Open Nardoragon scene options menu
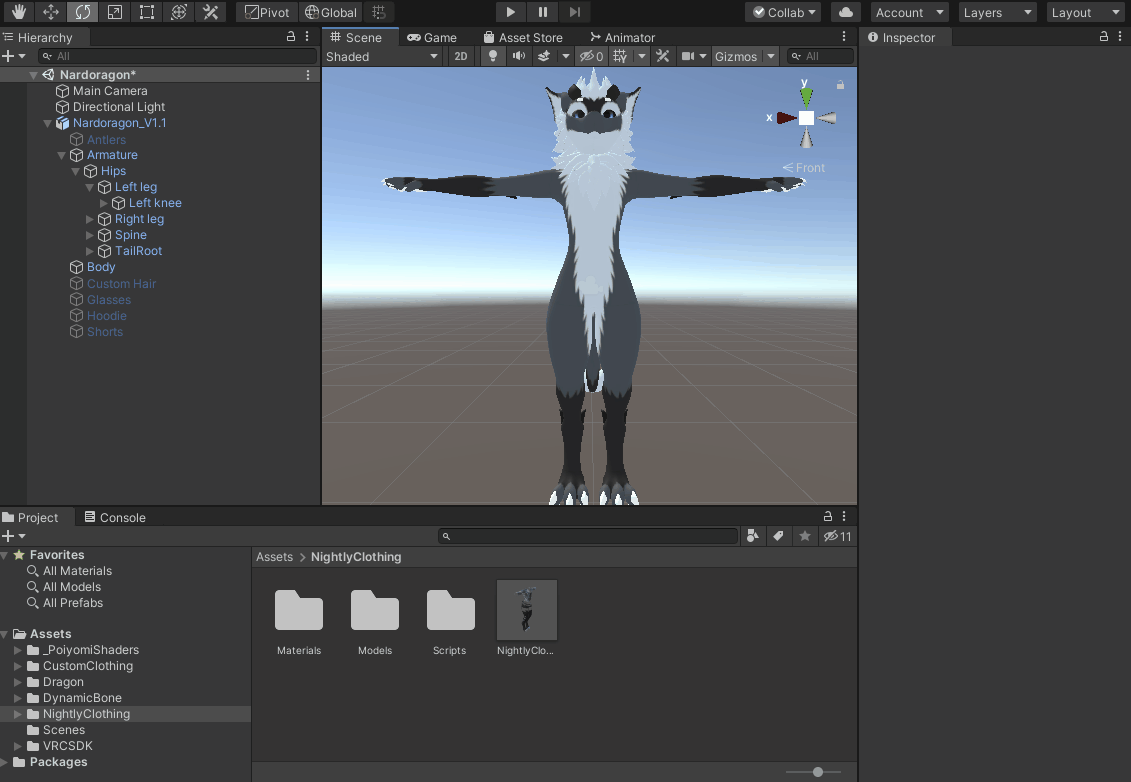 [x=308, y=75]
